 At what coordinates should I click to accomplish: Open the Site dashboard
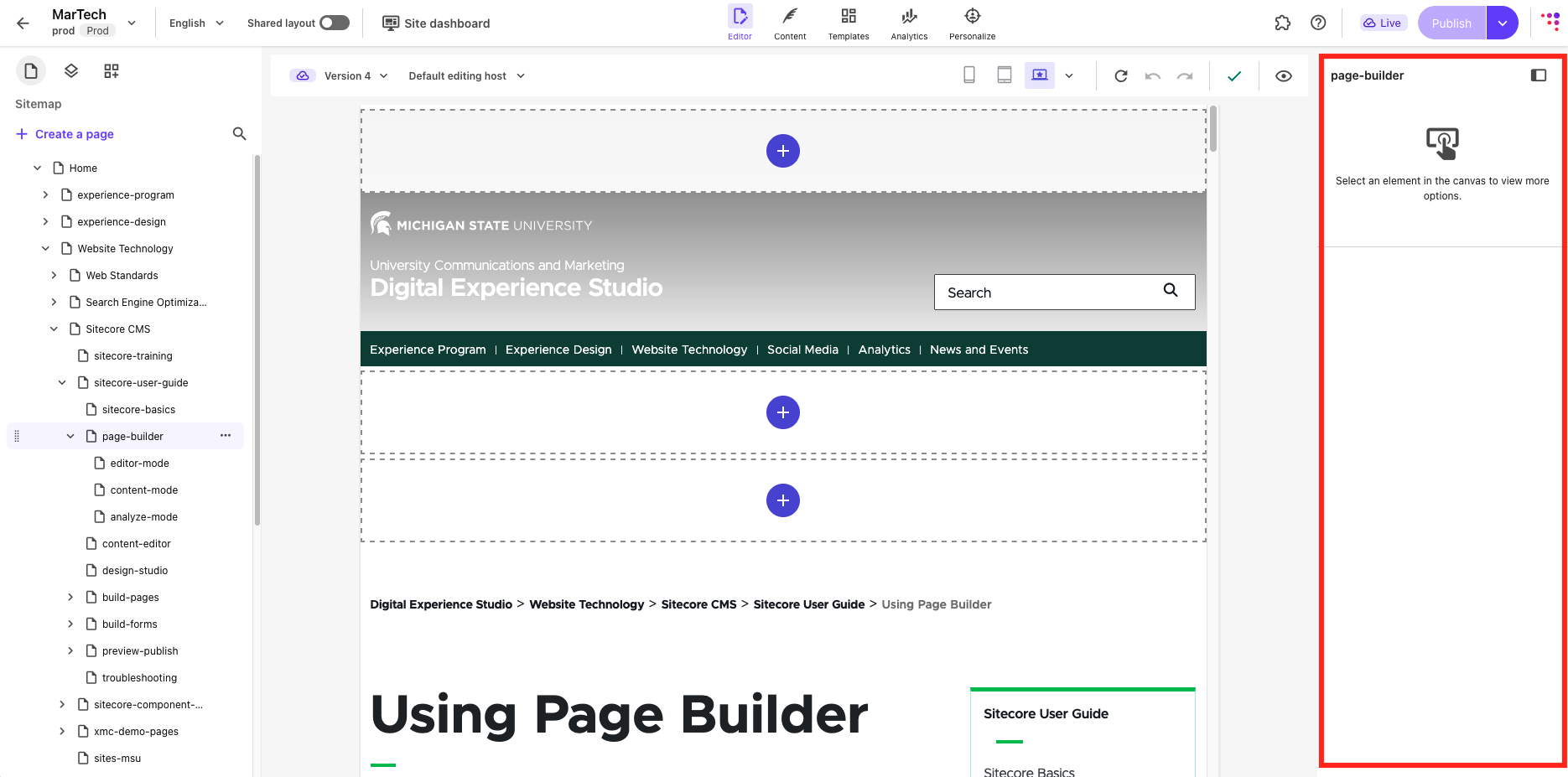[436, 23]
